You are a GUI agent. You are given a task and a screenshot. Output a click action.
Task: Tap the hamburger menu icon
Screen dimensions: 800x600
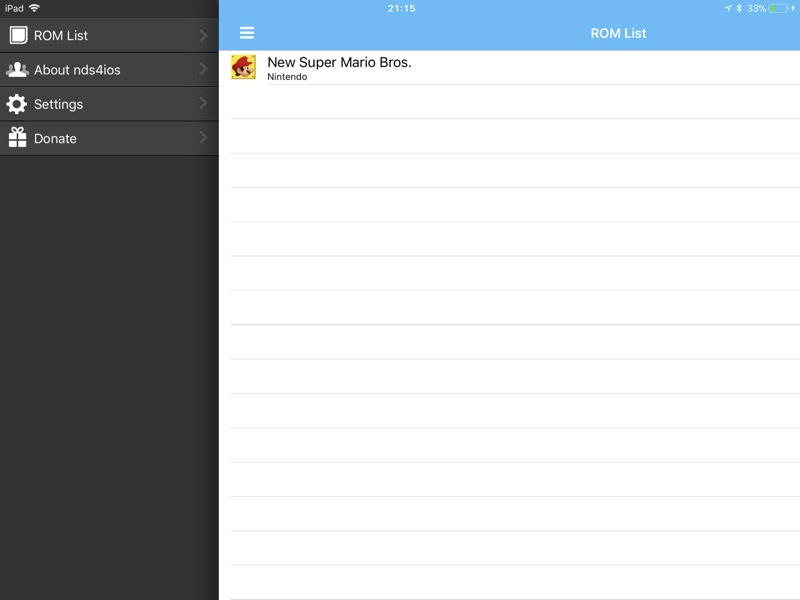point(247,33)
